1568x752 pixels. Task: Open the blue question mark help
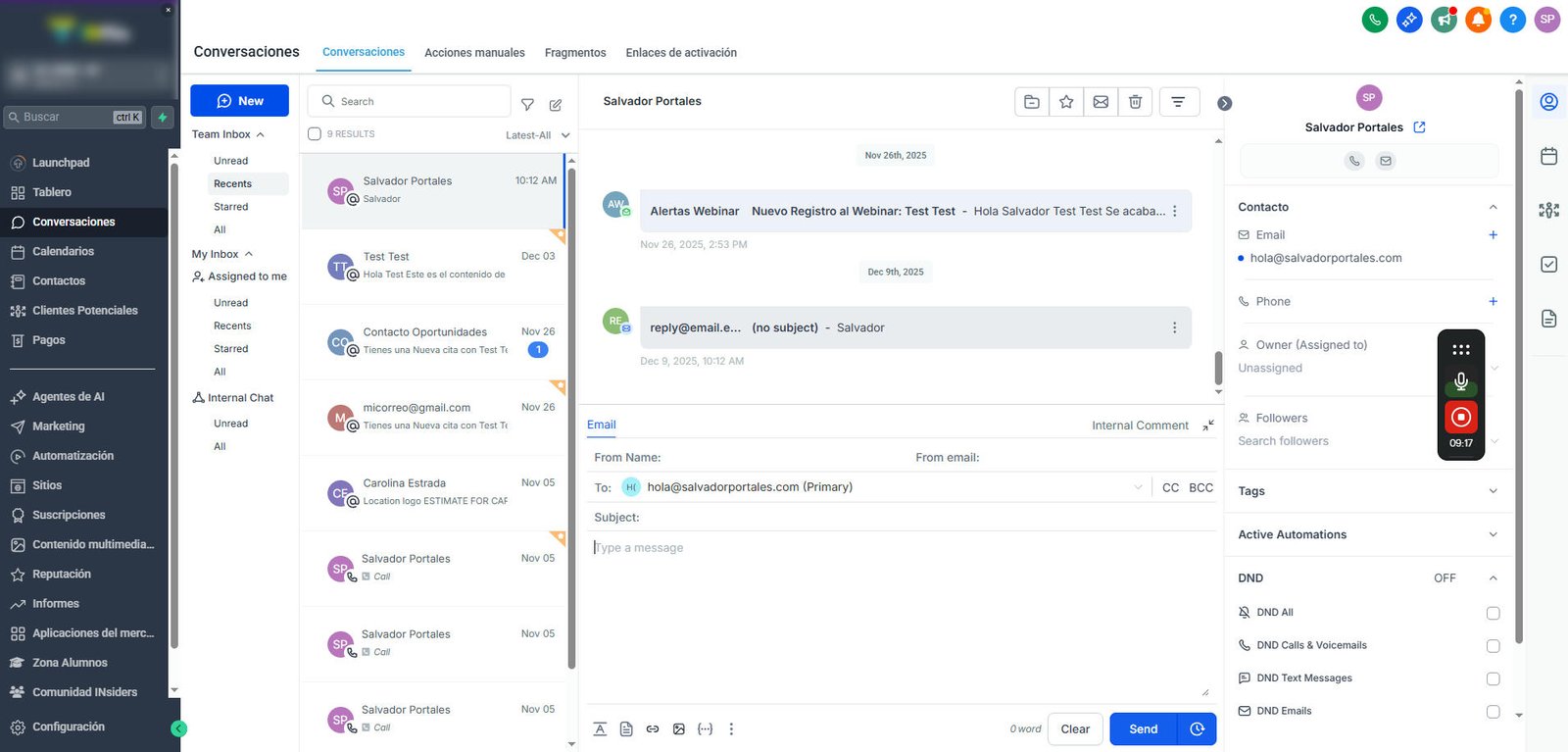coord(1512,19)
